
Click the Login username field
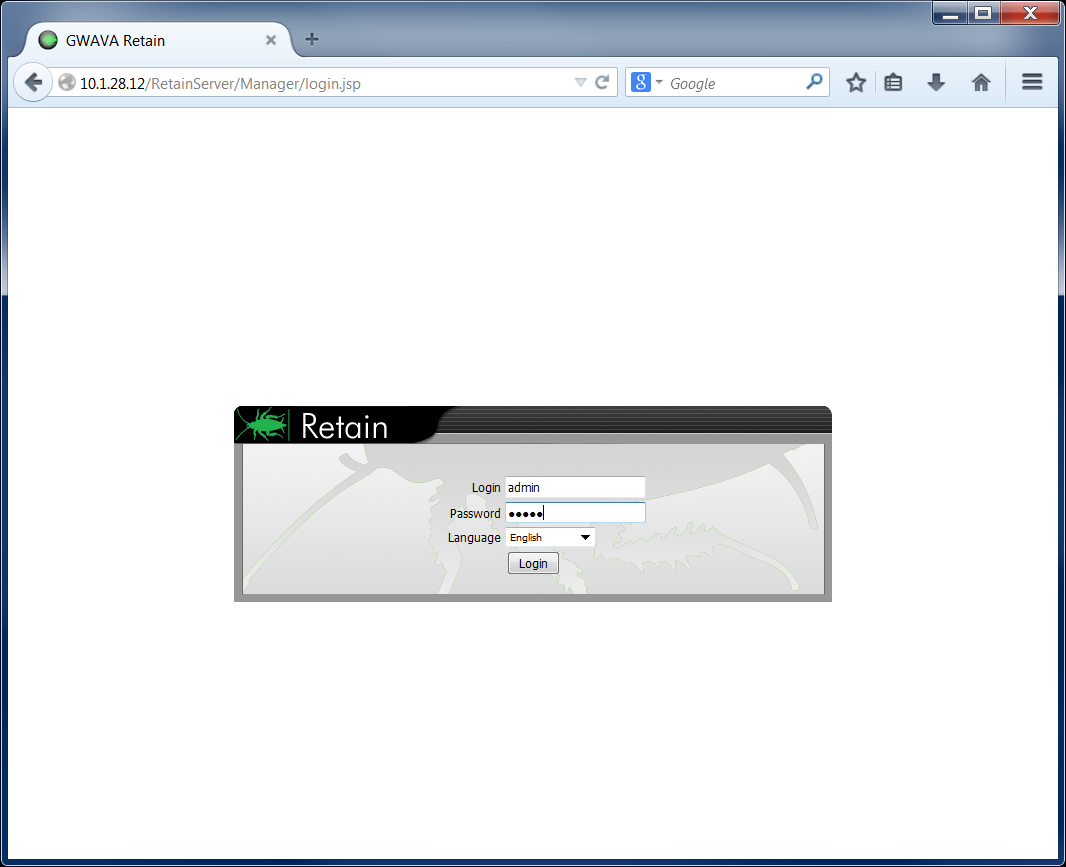tap(575, 488)
